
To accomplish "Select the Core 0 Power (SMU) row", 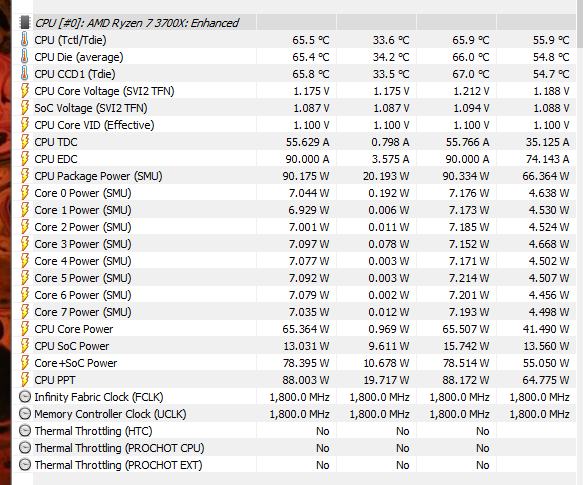I will coord(297,193).
